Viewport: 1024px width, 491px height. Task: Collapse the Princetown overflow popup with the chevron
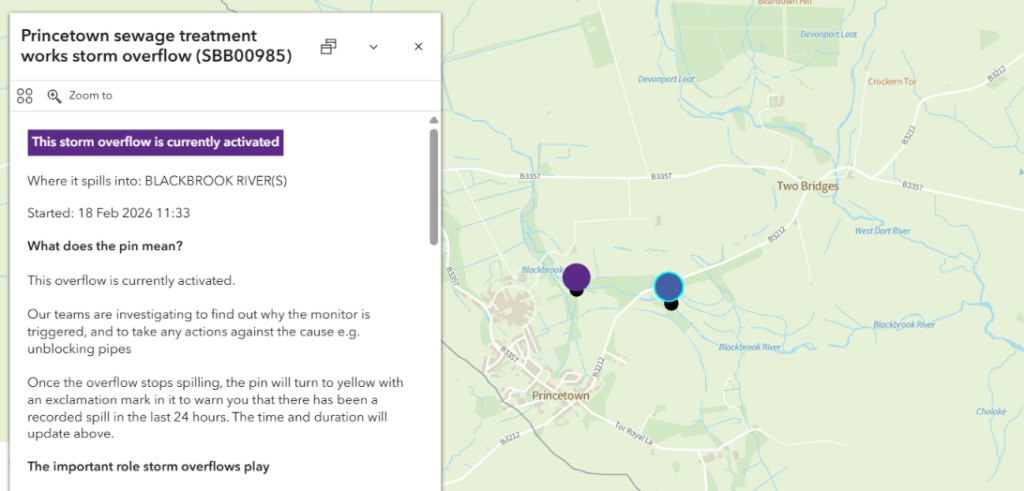coord(373,47)
